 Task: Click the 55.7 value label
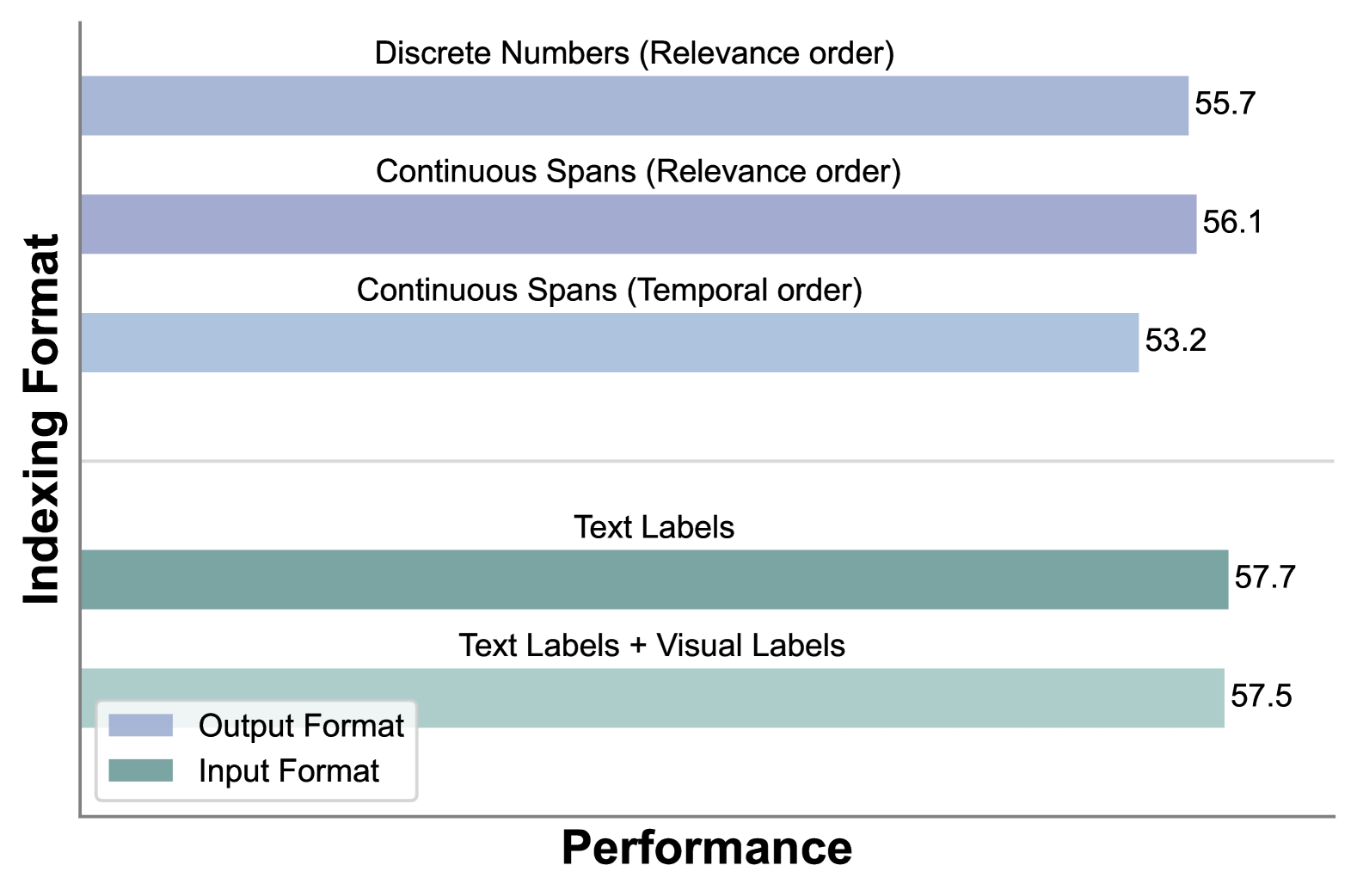(1225, 104)
